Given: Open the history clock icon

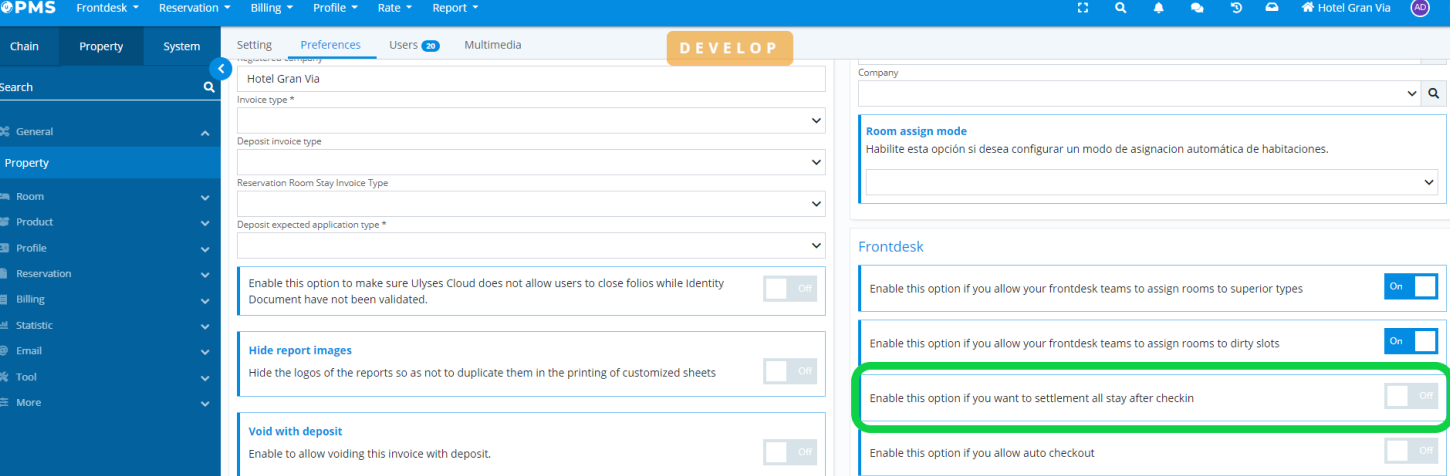Looking at the screenshot, I should [1236, 8].
